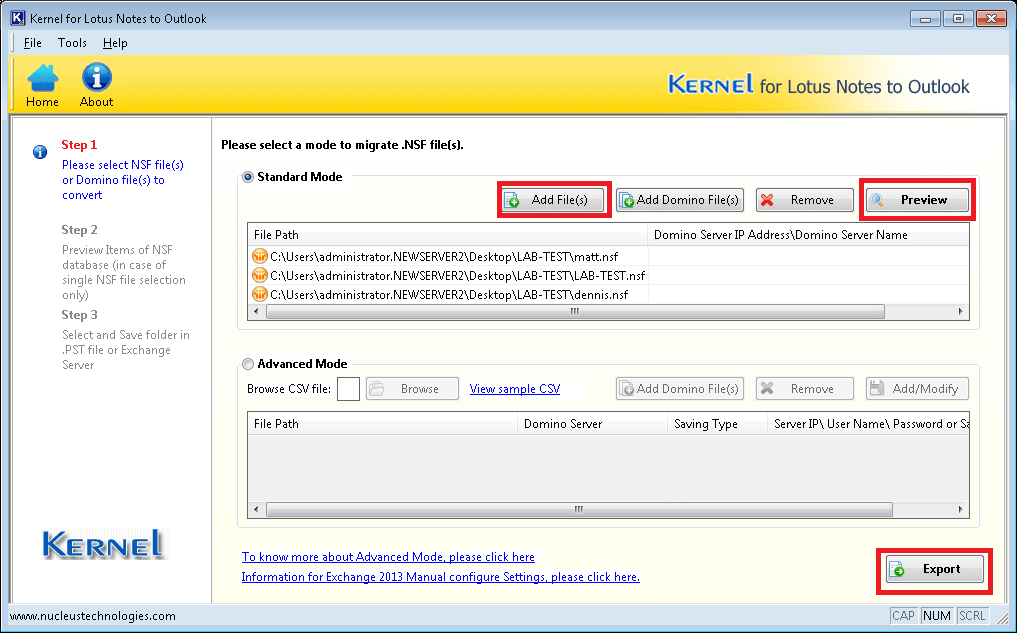The width and height of the screenshot is (1017, 633).
Task: Click the Step 3 heading in sidebar
Action: (79, 315)
